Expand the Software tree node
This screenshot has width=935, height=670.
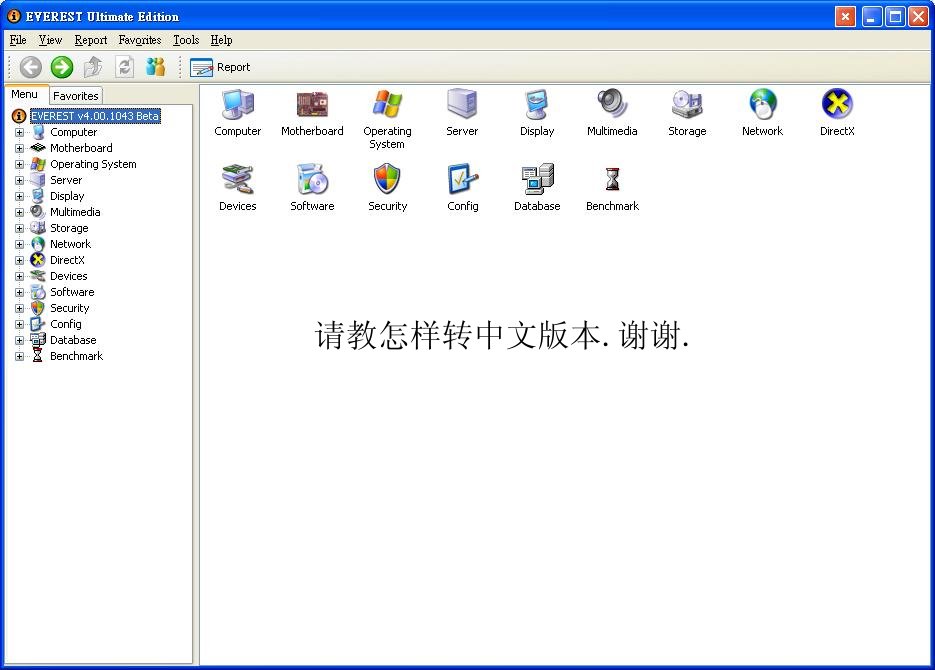(x=19, y=293)
